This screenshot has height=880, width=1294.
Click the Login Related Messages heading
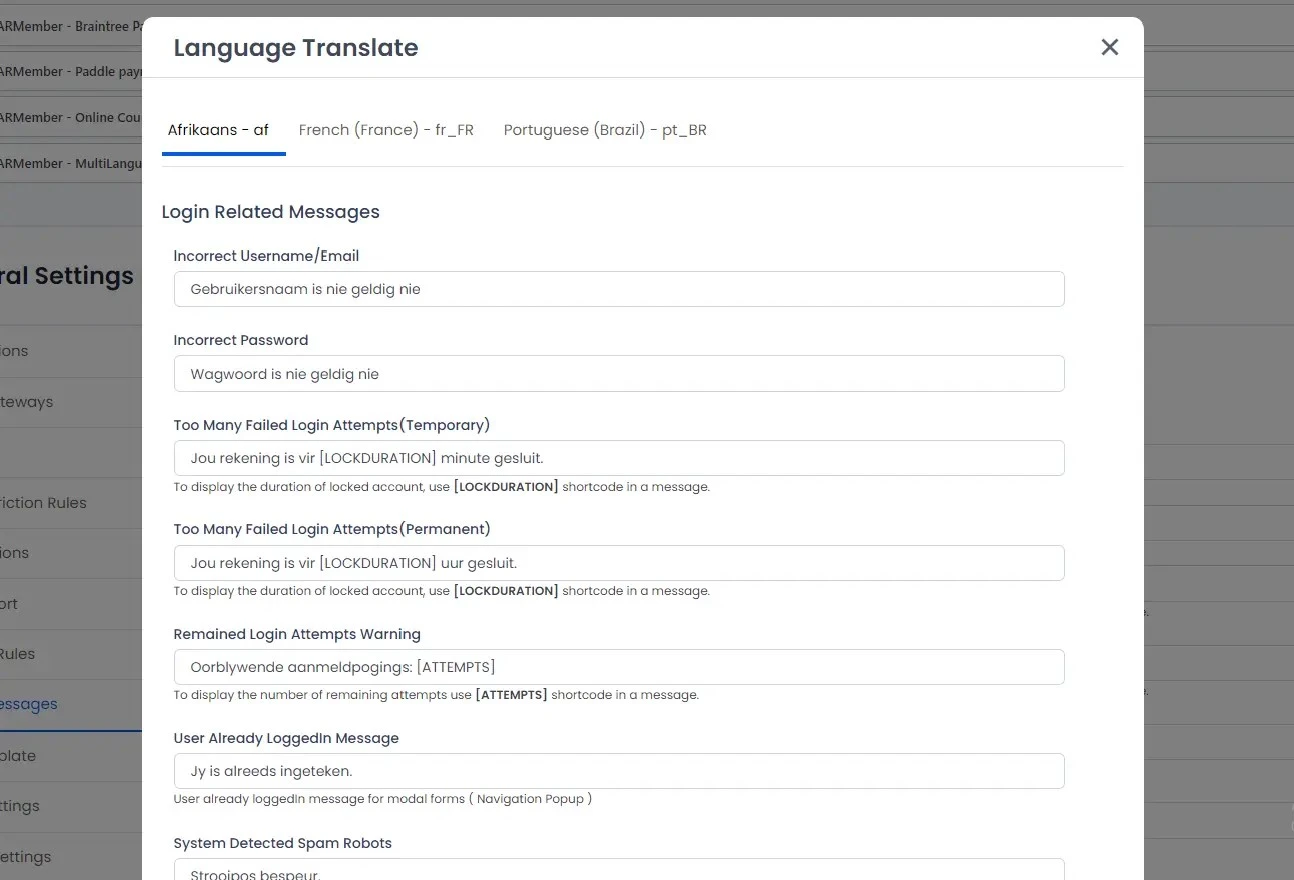click(x=270, y=212)
